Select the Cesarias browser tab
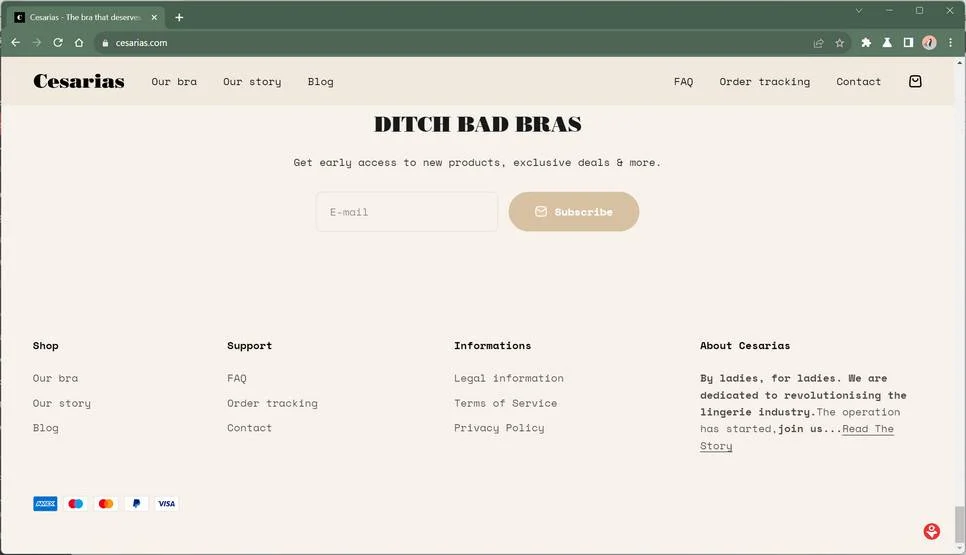This screenshot has height=555, width=966. tap(85, 17)
